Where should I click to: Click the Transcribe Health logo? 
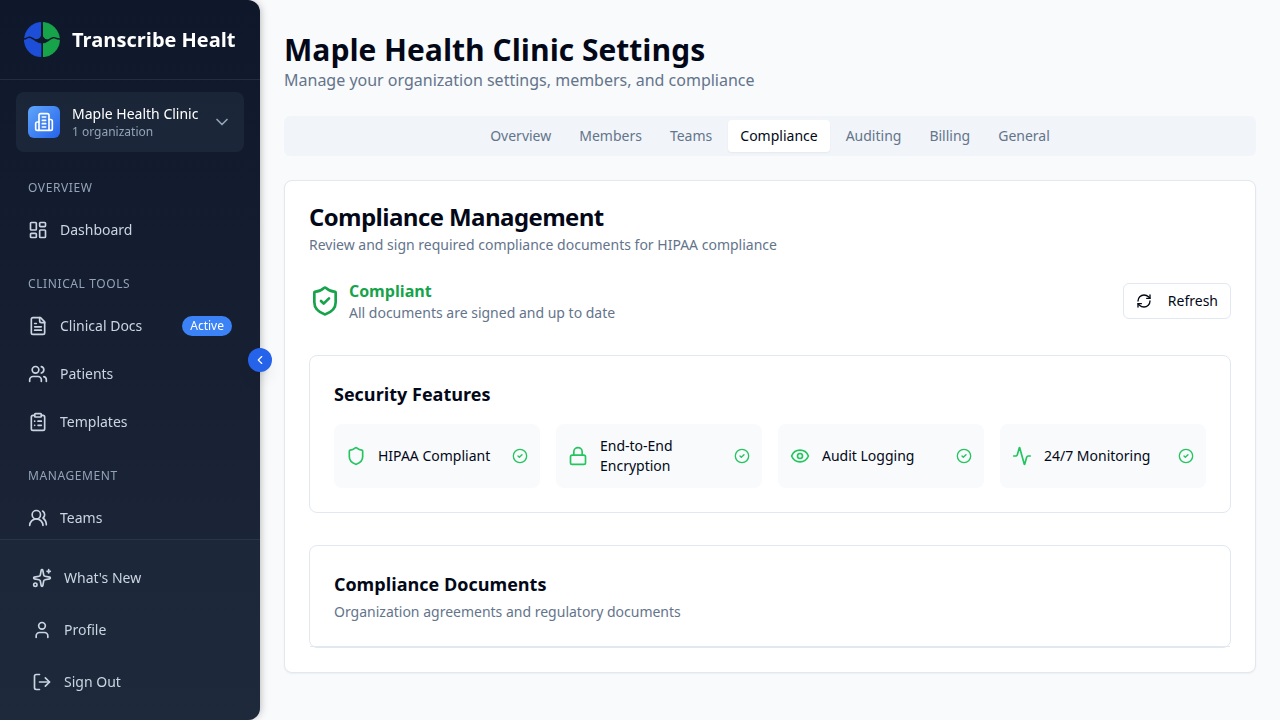pos(128,40)
